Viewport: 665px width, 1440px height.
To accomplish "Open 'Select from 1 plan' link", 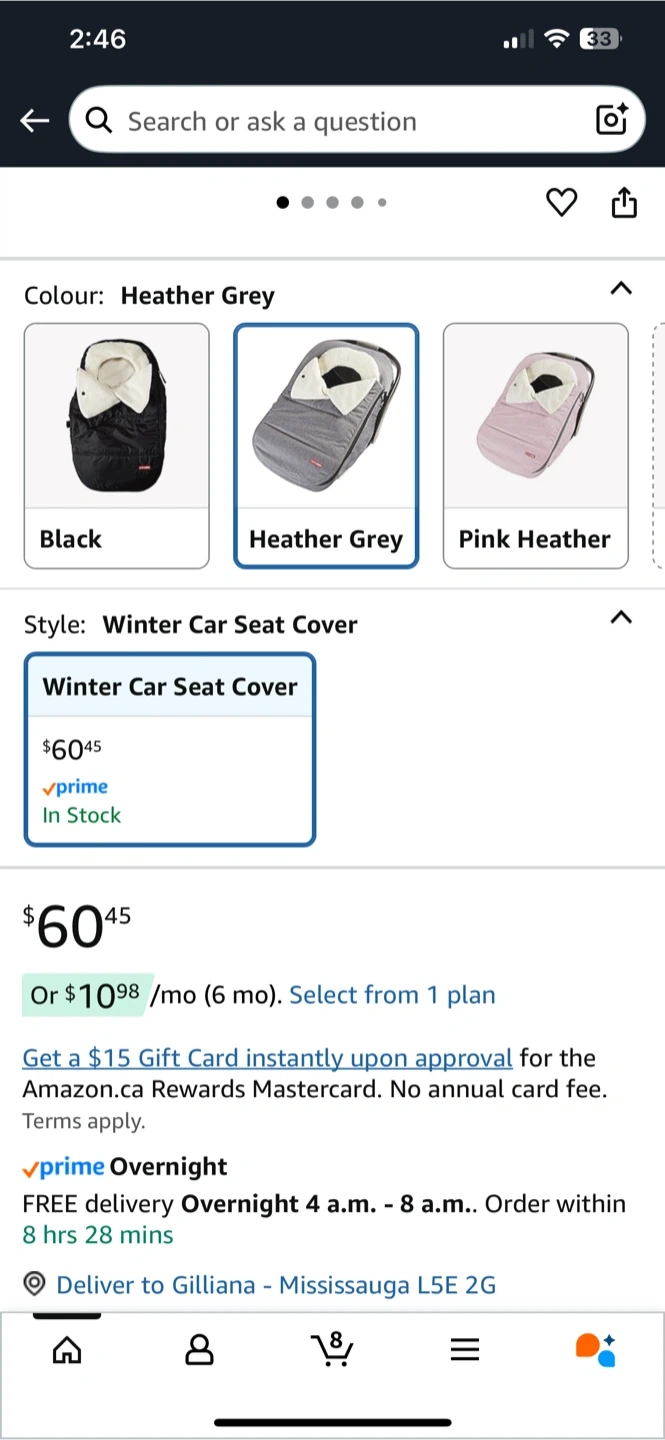I will point(392,995).
